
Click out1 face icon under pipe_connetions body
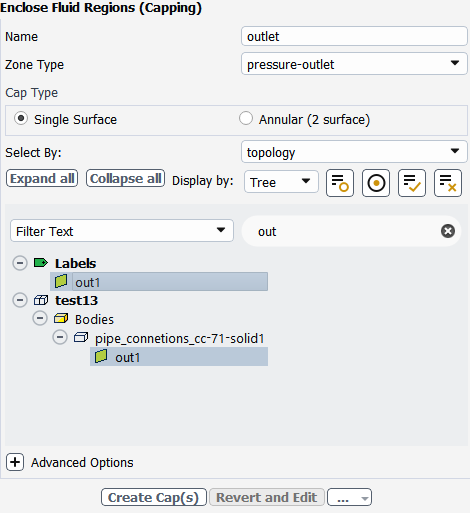[x=101, y=356]
